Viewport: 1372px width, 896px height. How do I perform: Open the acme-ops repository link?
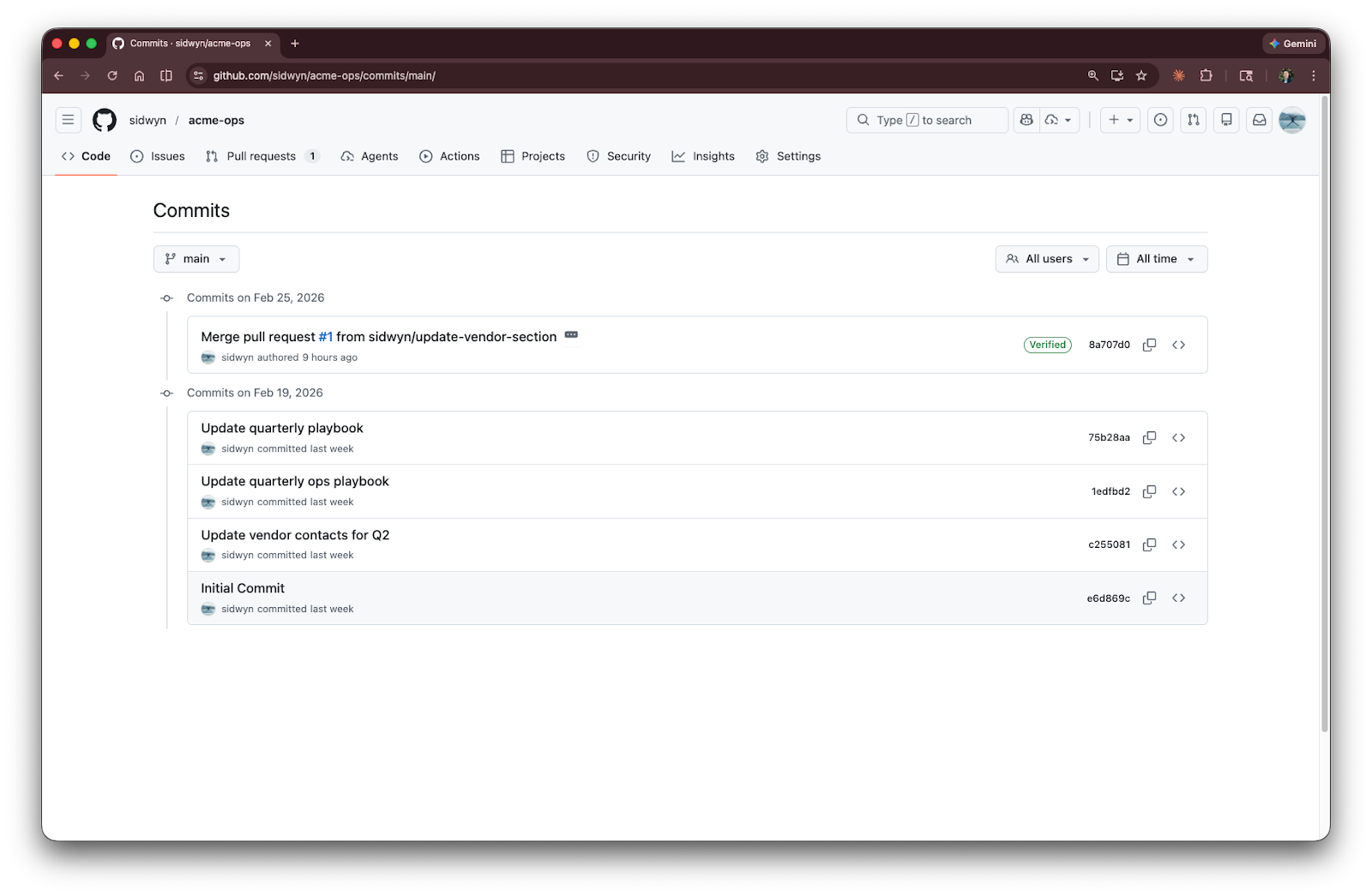pos(216,120)
